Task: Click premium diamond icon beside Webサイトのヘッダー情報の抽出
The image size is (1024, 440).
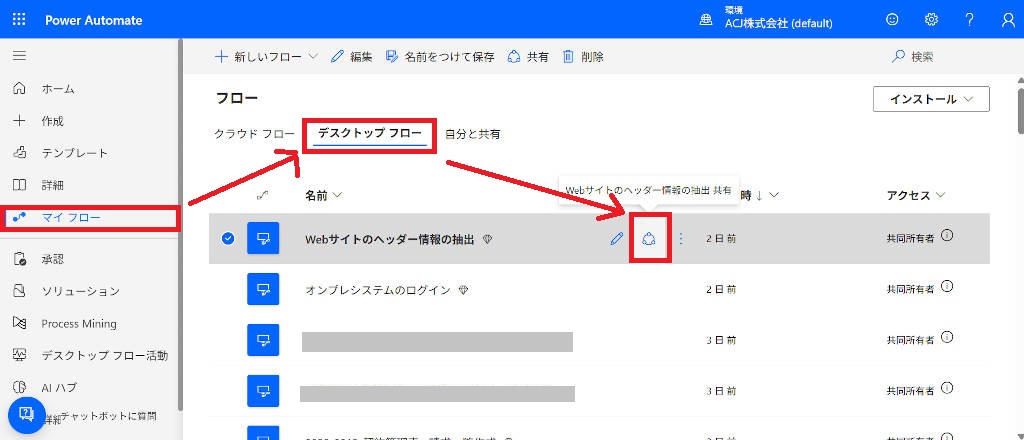Action: 487,240
